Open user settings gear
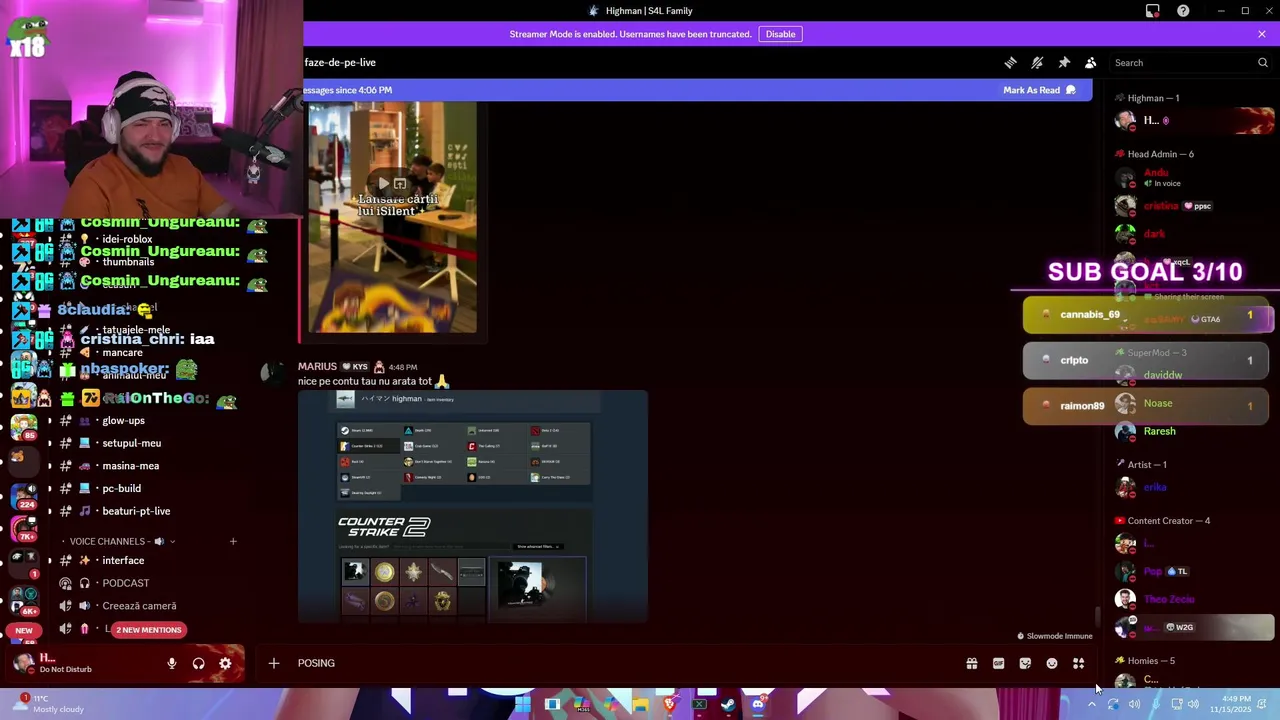Screen dimensions: 1280x720 pos(225,663)
